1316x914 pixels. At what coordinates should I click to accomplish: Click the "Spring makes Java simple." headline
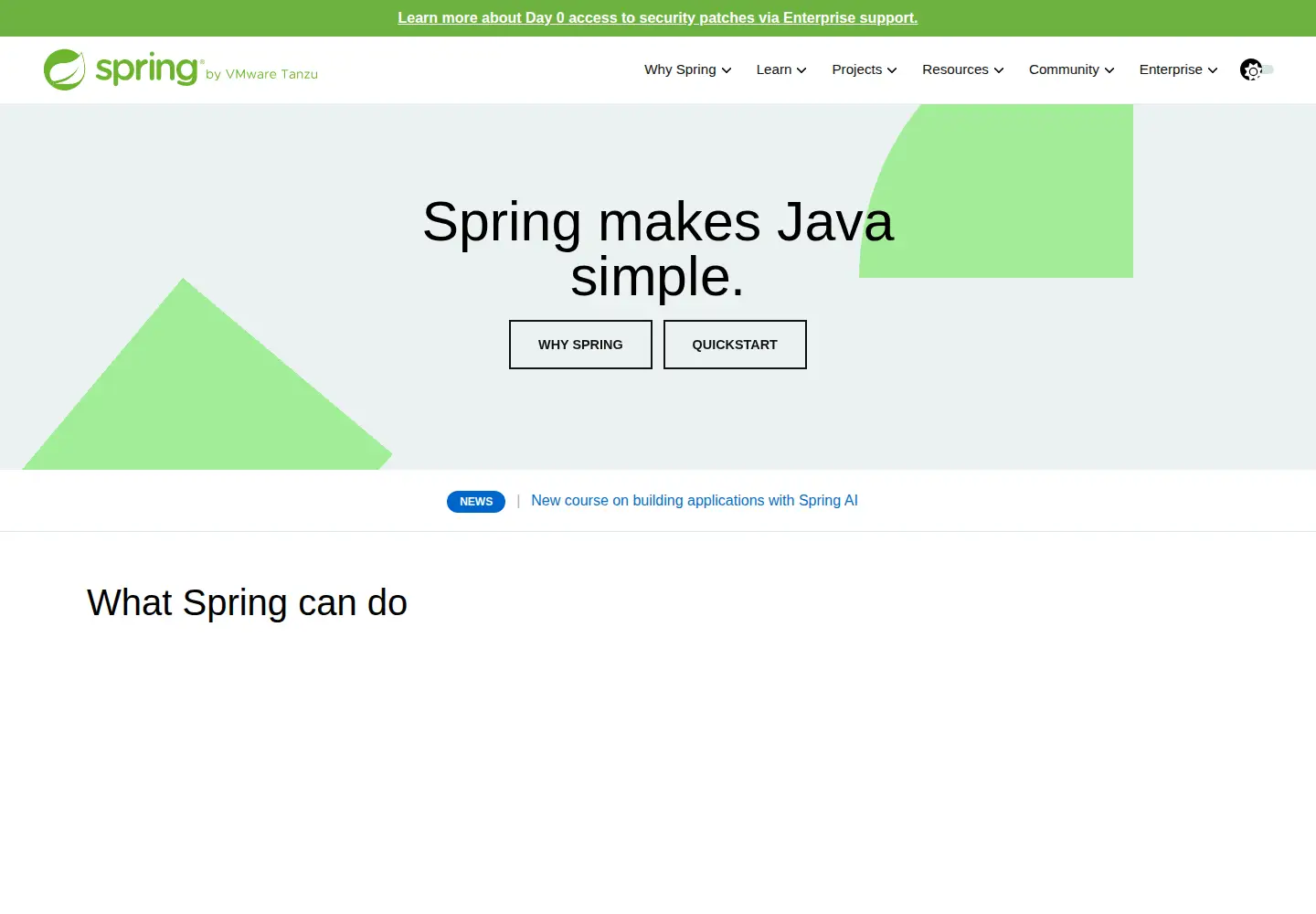click(658, 249)
